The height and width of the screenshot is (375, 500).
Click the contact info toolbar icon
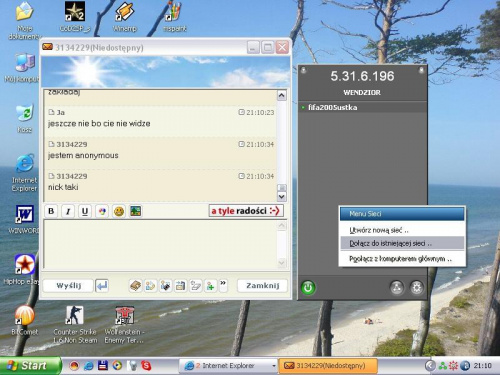click(x=150, y=286)
